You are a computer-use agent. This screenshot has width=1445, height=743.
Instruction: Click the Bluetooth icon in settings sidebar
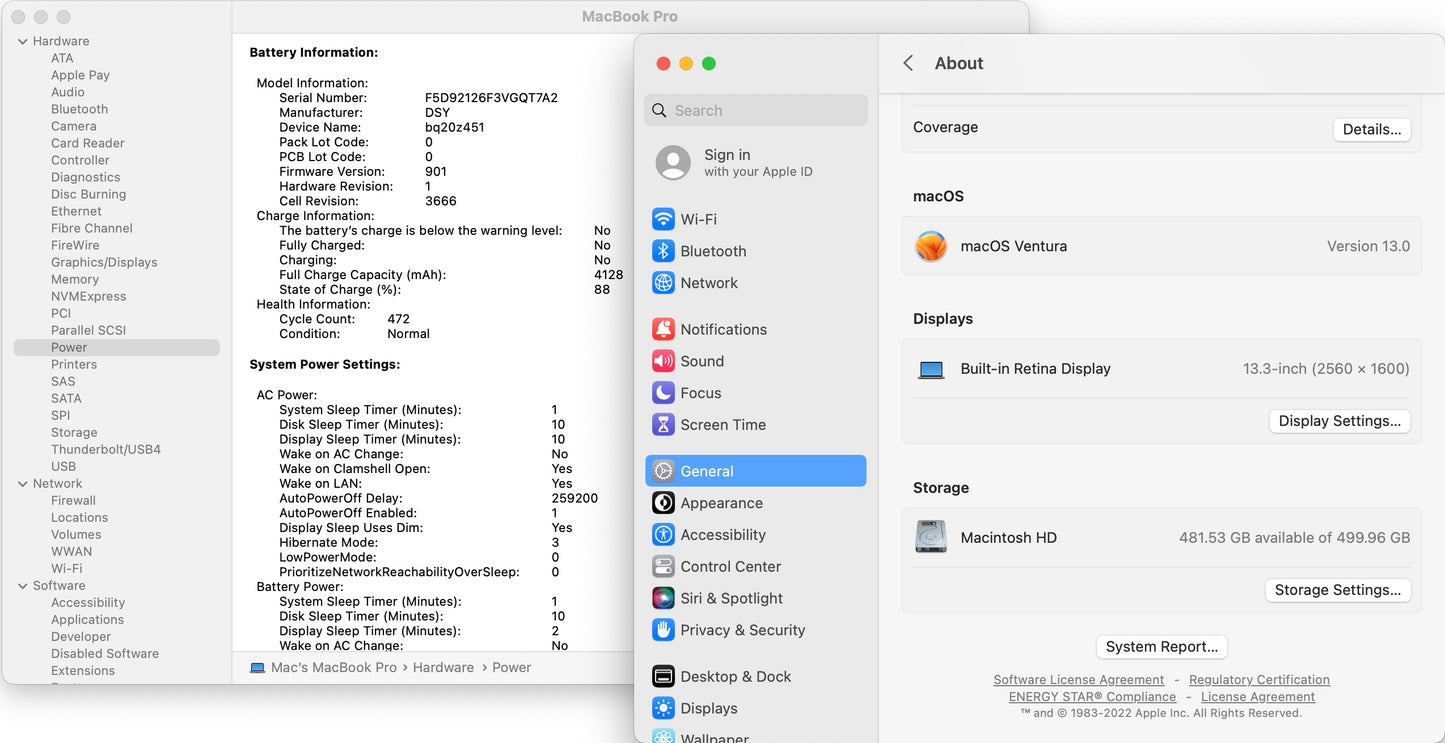point(663,251)
